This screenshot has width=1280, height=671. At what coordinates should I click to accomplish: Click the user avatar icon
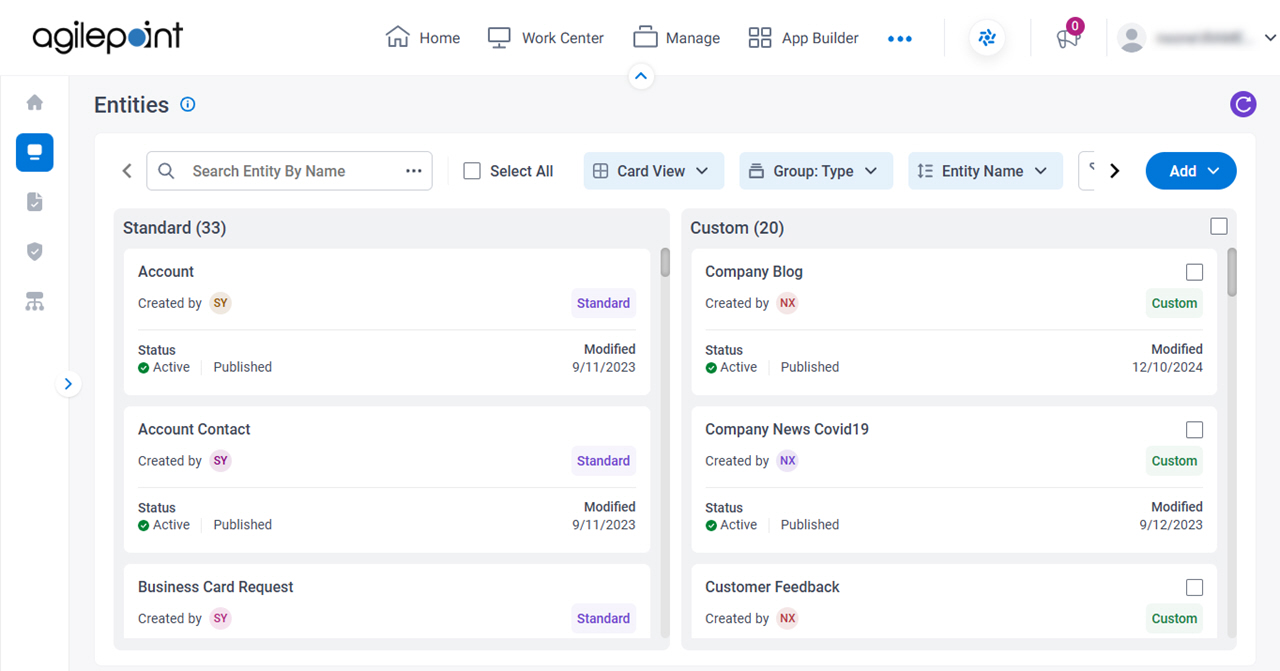(x=1132, y=38)
